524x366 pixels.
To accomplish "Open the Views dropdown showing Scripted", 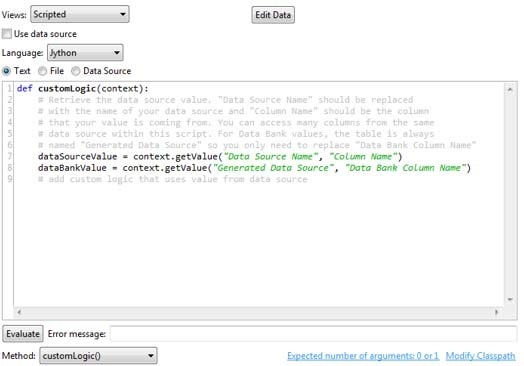I will 80,14.
